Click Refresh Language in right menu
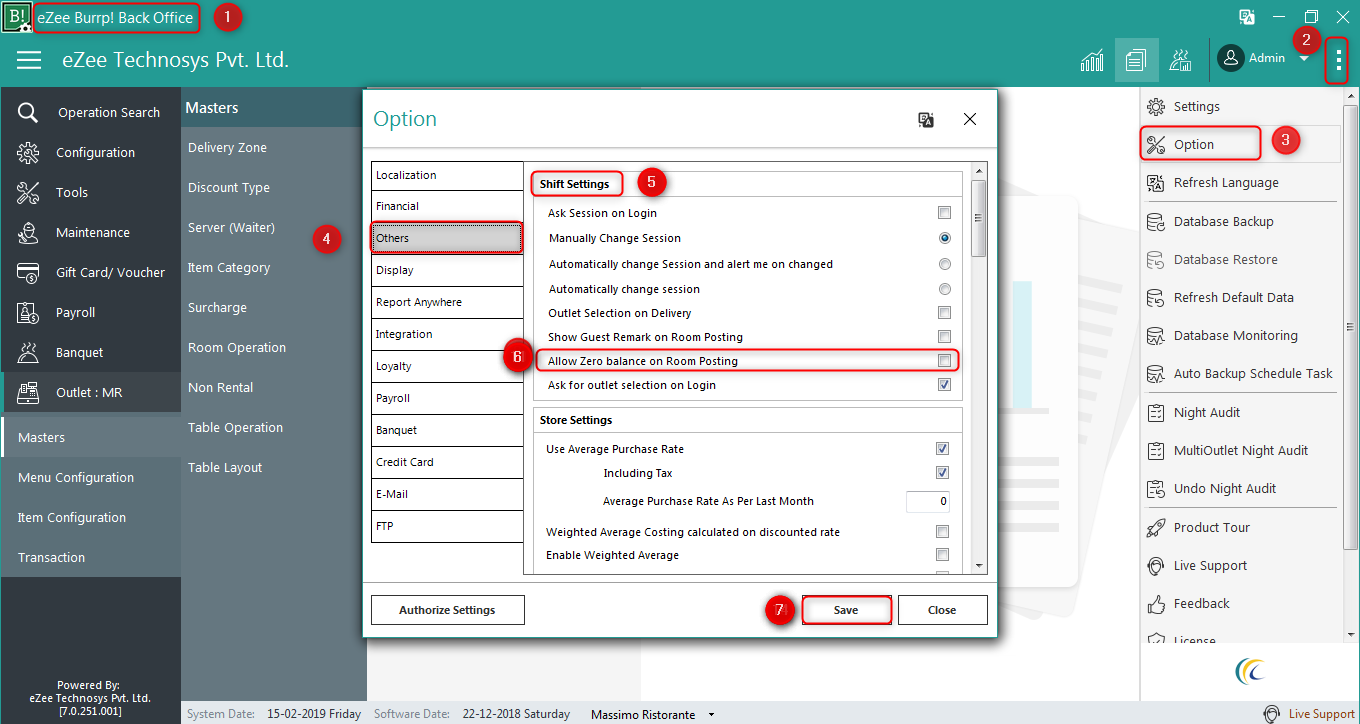The height and width of the screenshot is (724, 1360). [x=1240, y=182]
